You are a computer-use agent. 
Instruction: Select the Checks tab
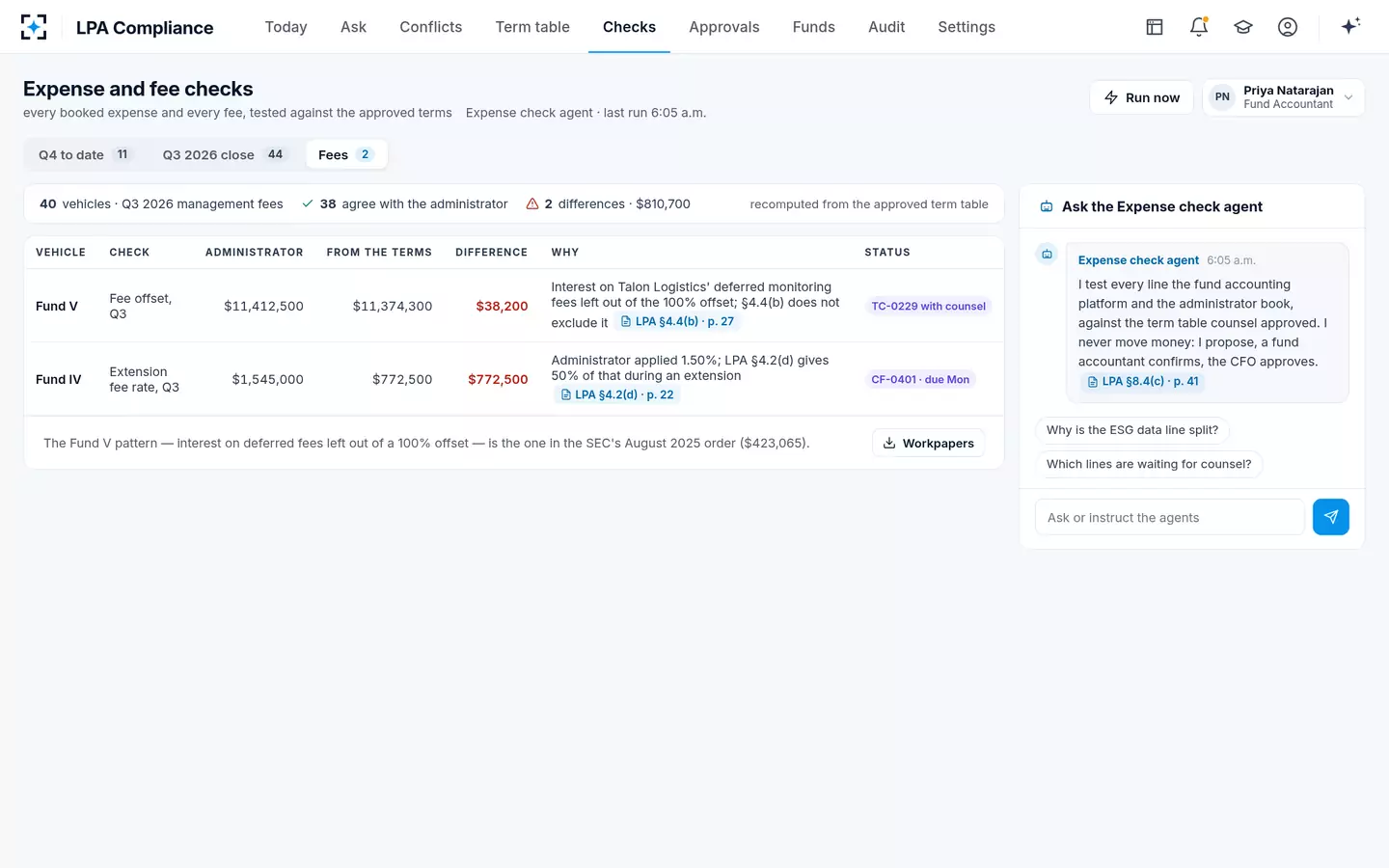pos(629,27)
